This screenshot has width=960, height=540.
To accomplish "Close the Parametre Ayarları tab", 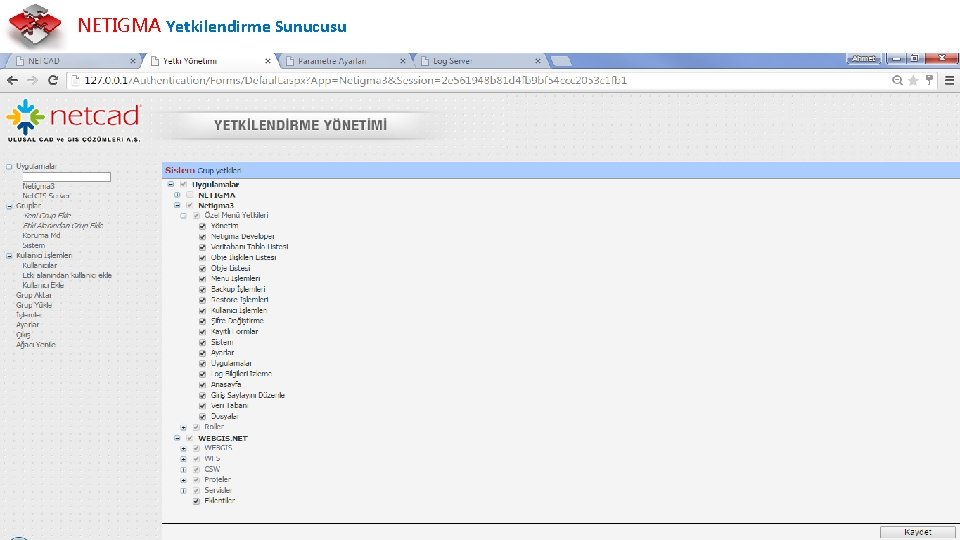I will coord(402,61).
